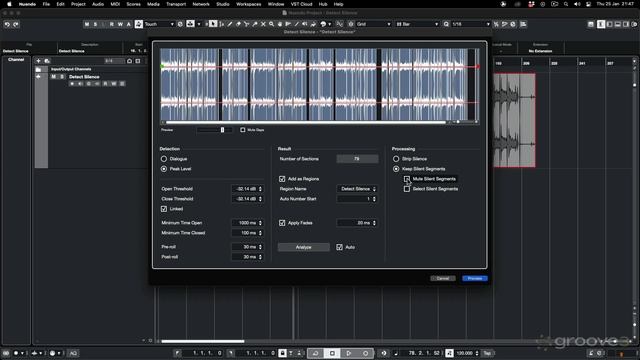Screen dimensions: 640x360
Task: Toggle the Mute Gaps preview checkbox
Action: (x=243, y=130)
